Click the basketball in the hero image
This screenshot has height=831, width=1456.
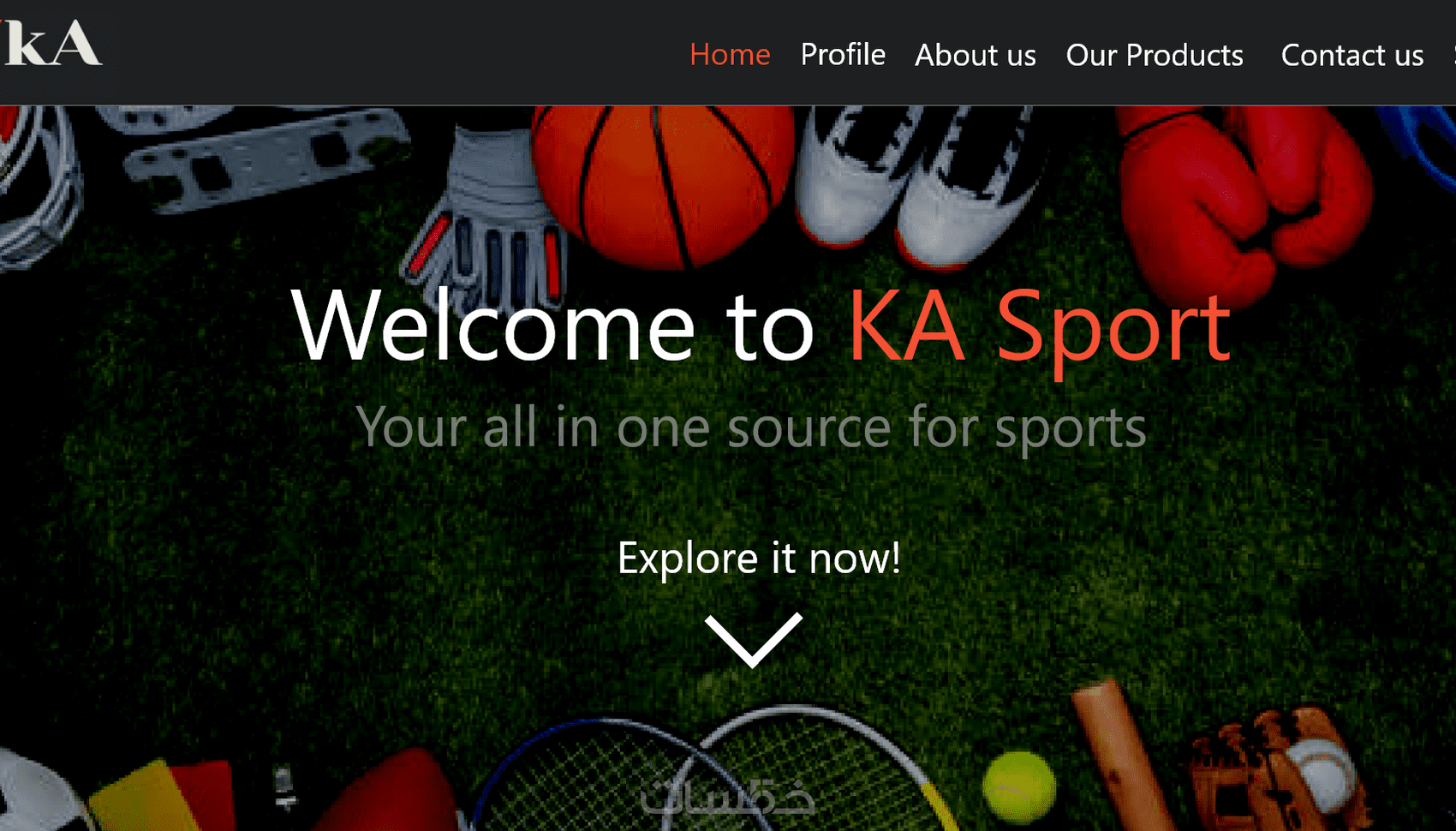tap(662, 185)
